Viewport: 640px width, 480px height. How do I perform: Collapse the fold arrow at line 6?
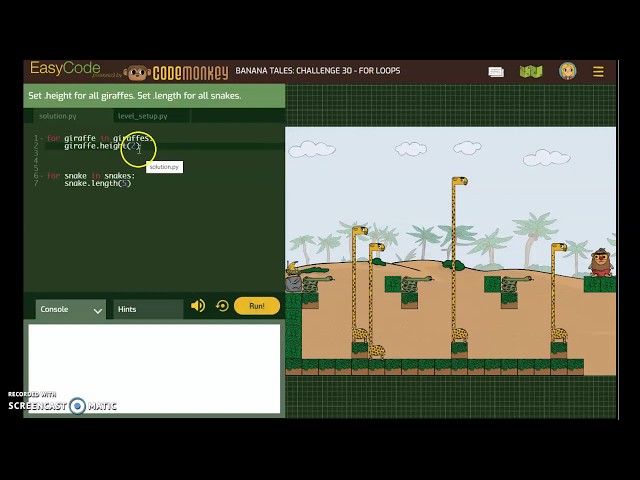pos(42,176)
